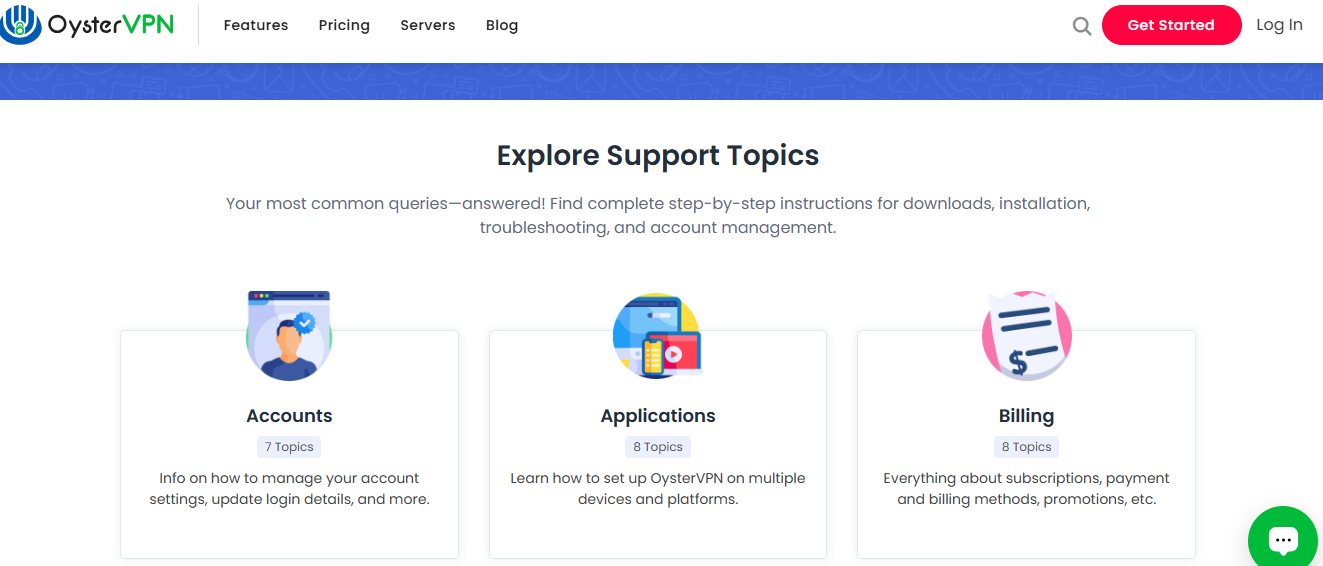
Task: Open the Accounts topic heading
Action: (x=289, y=416)
